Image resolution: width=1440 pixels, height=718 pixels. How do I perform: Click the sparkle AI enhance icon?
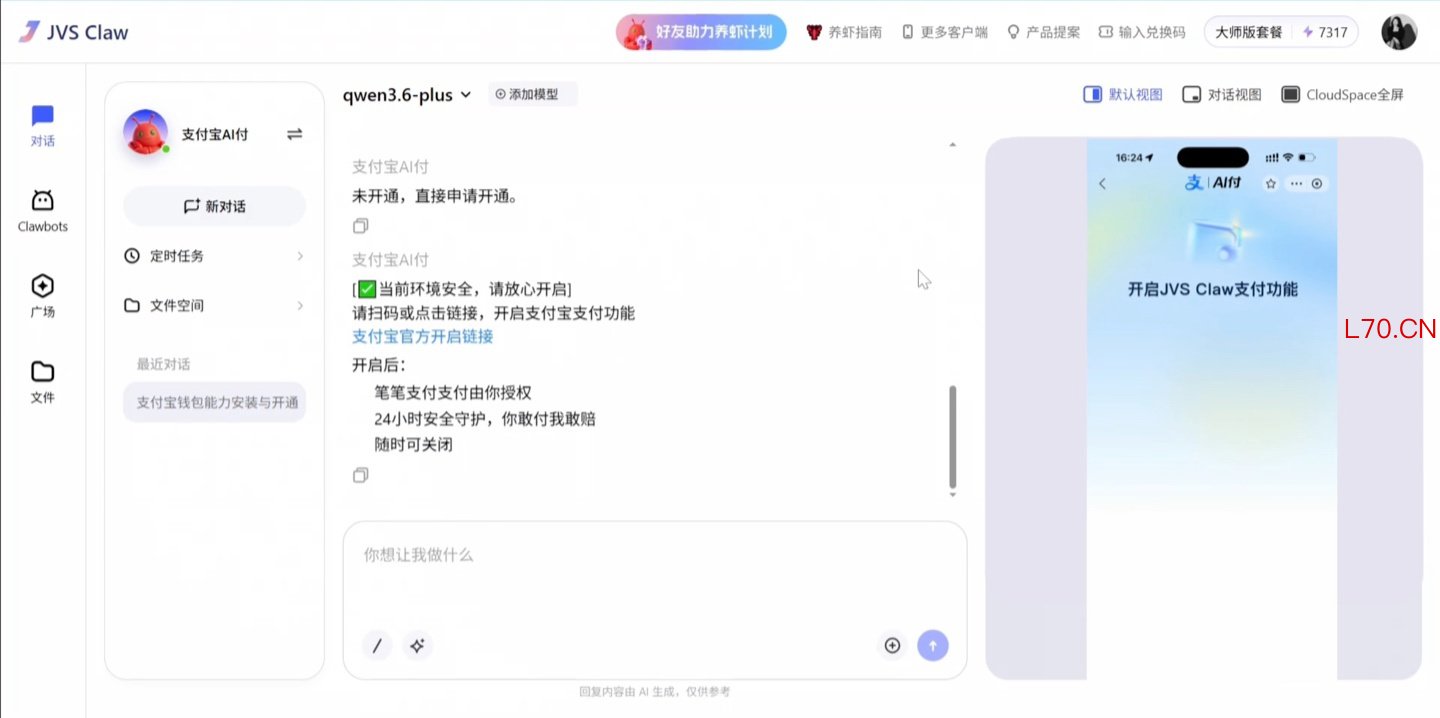[418, 646]
